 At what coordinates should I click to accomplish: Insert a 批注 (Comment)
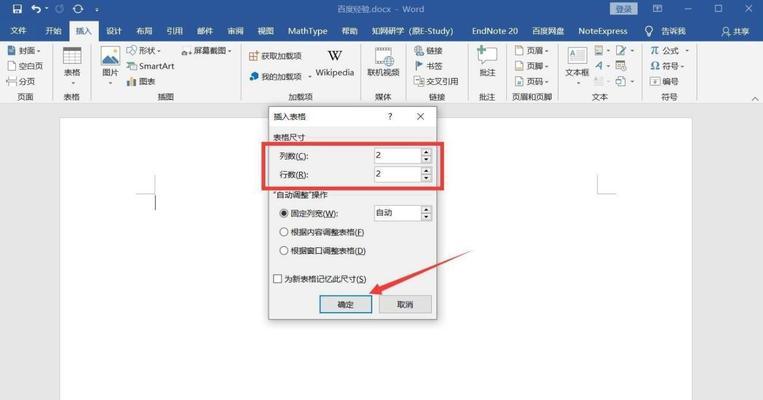coord(487,62)
